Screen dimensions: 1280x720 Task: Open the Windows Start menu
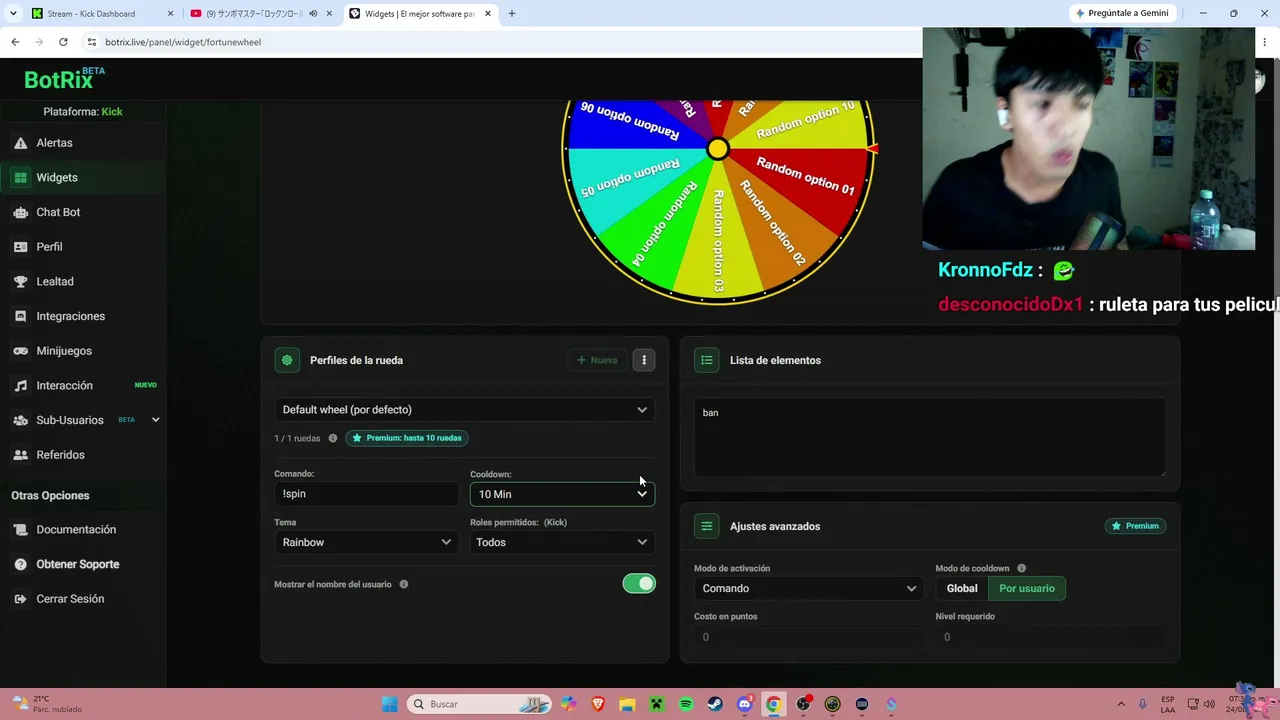coord(390,704)
